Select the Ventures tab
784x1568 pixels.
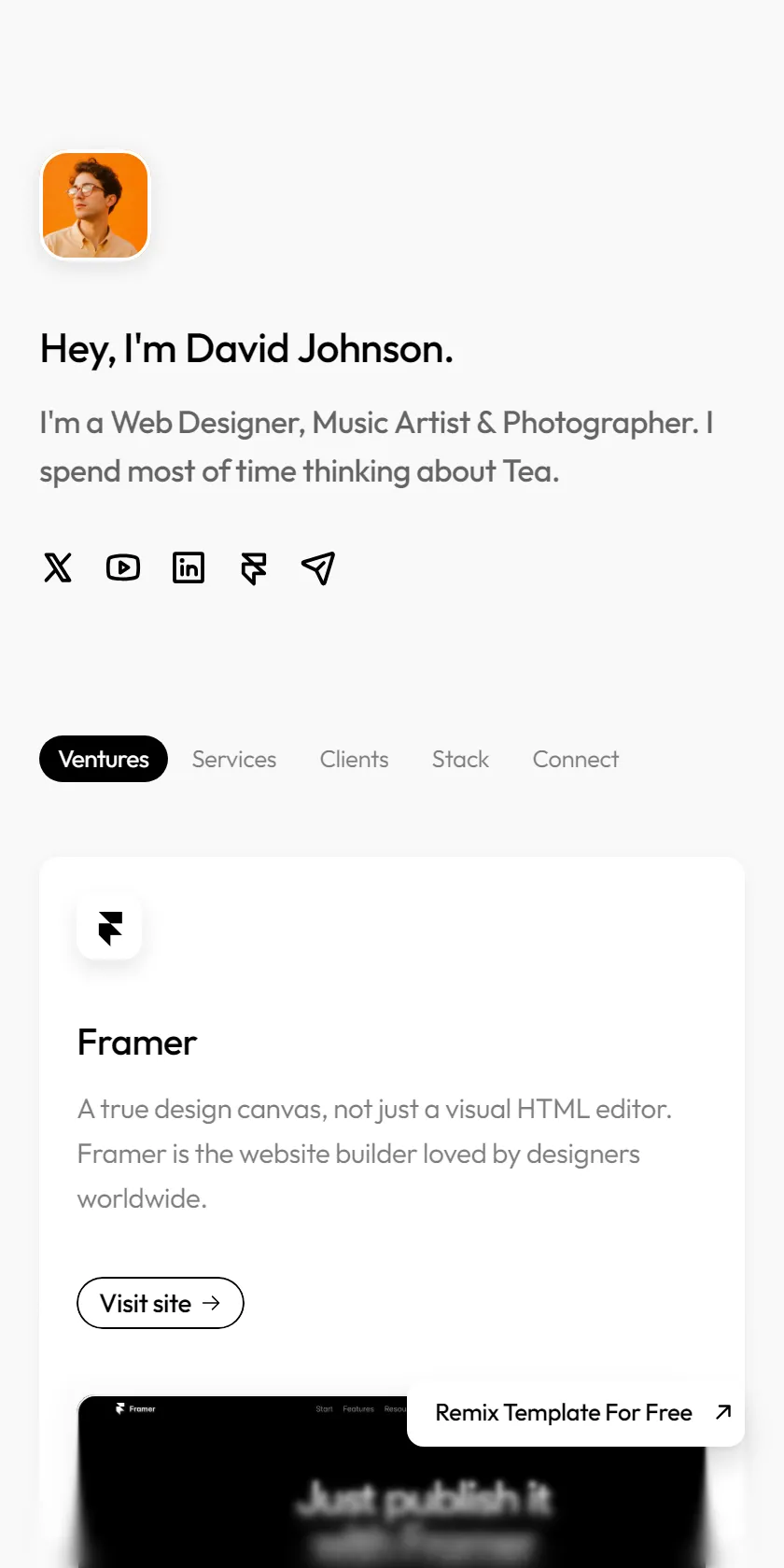(104, 759)
